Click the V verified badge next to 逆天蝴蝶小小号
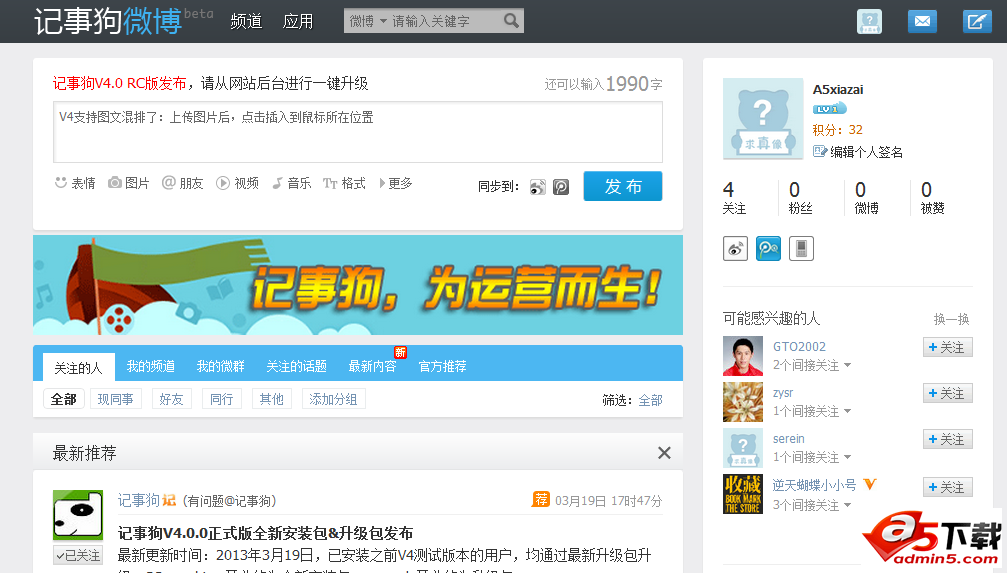Image resolution: width=1007 pixels, height=573 pixels. pyautogui.click(x=870, y=484)
